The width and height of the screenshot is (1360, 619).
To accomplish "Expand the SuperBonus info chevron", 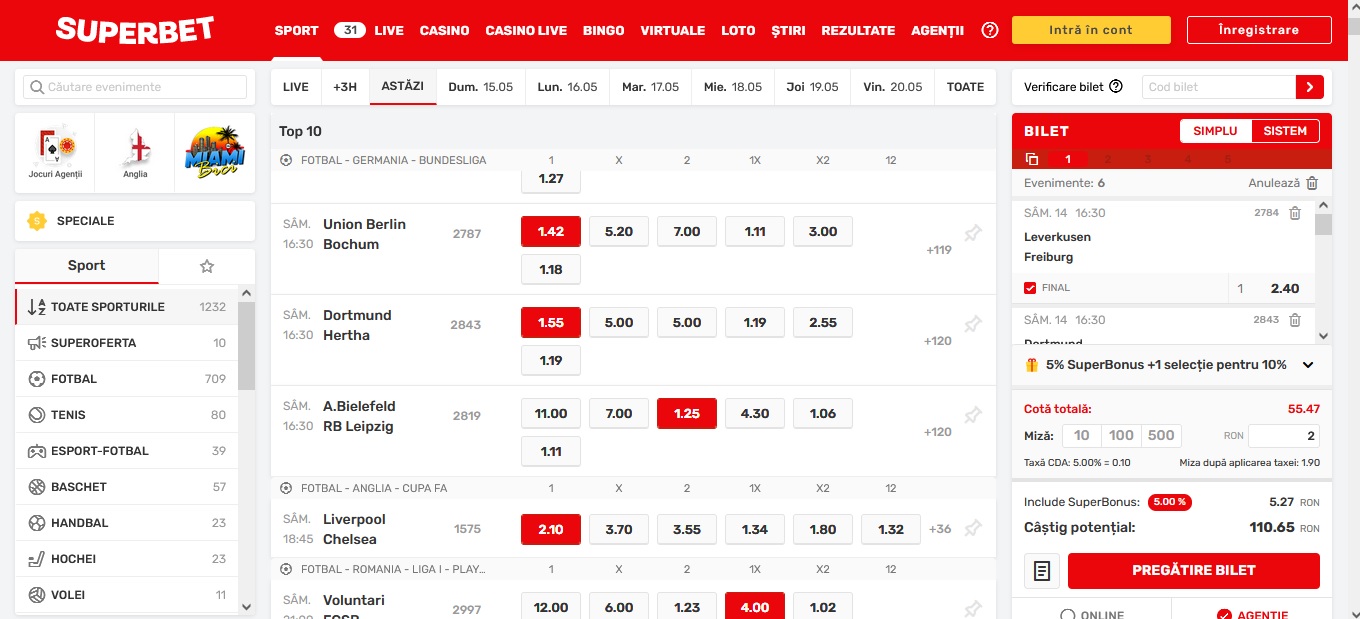I will click(1308, 365).
